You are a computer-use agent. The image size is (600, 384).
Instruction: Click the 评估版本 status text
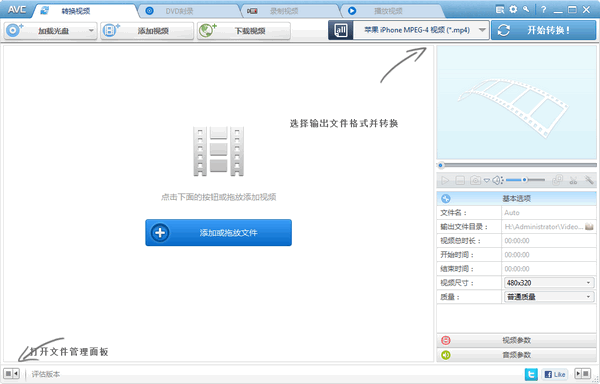point(46,374)
